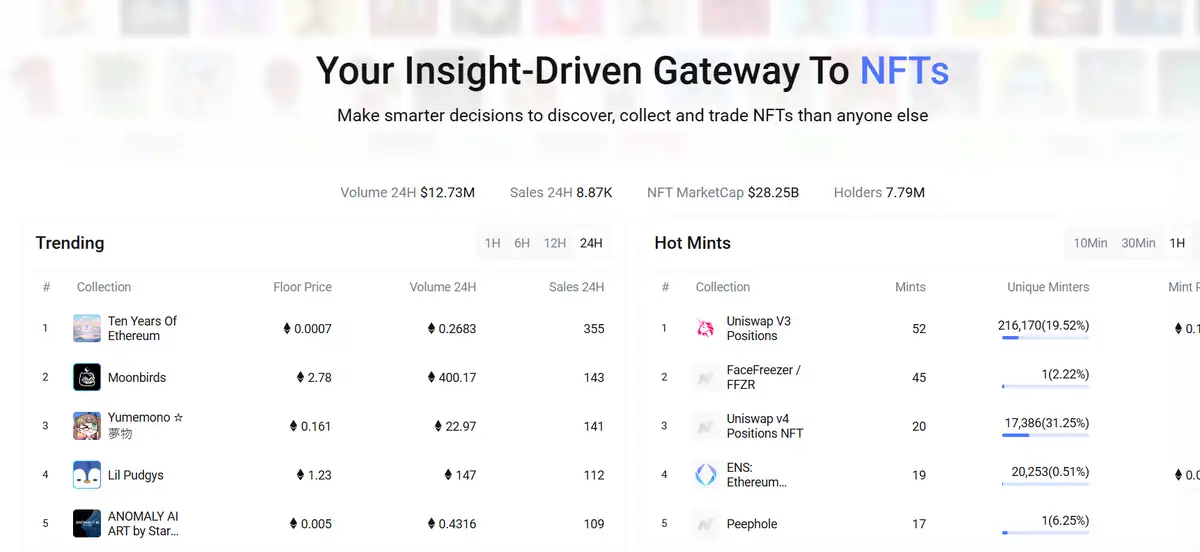Show Hot Mints for 10Min

(1090, 243)
